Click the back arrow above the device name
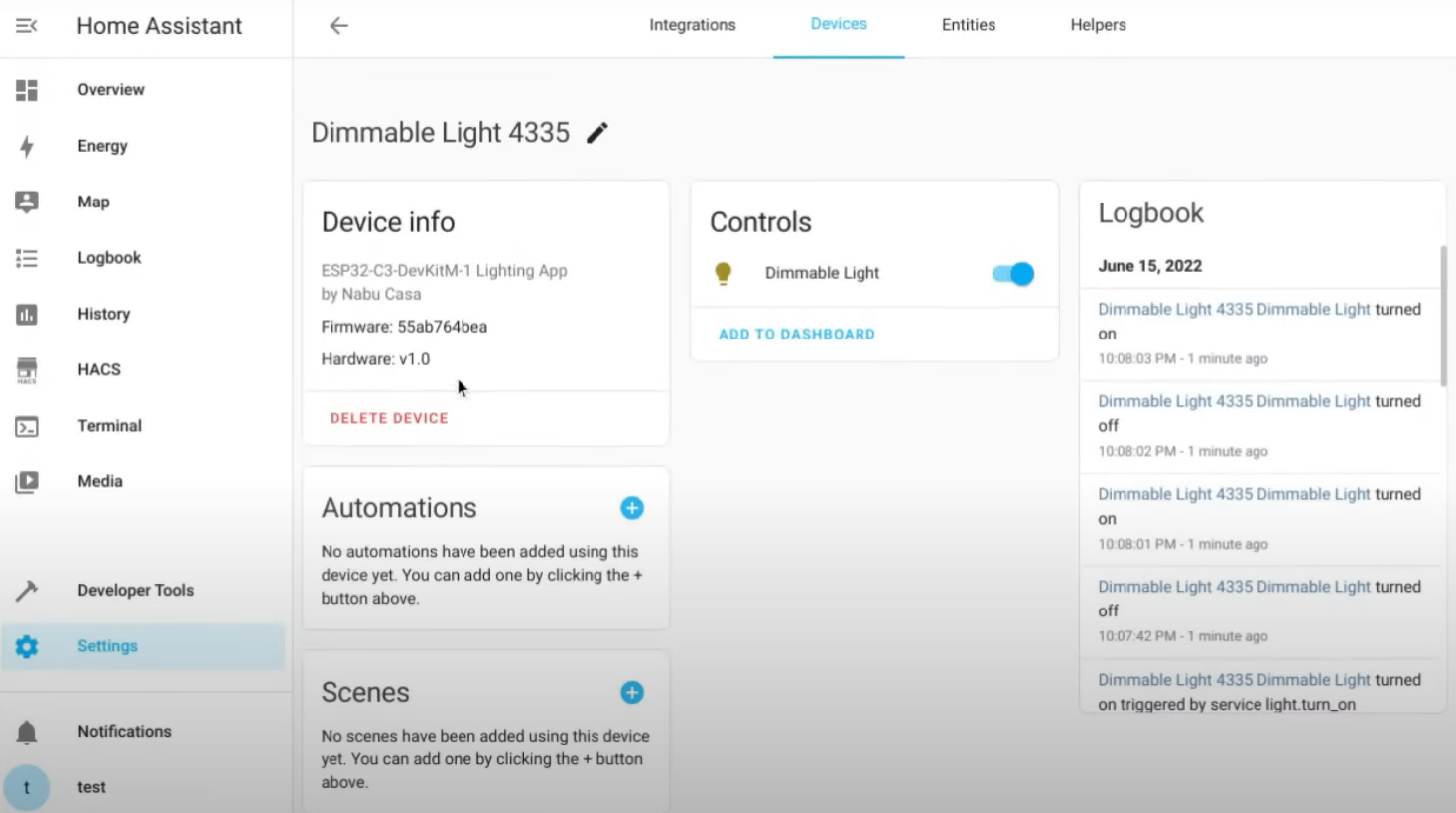Viewport: 1456px width, 813px height. point(338,25)
